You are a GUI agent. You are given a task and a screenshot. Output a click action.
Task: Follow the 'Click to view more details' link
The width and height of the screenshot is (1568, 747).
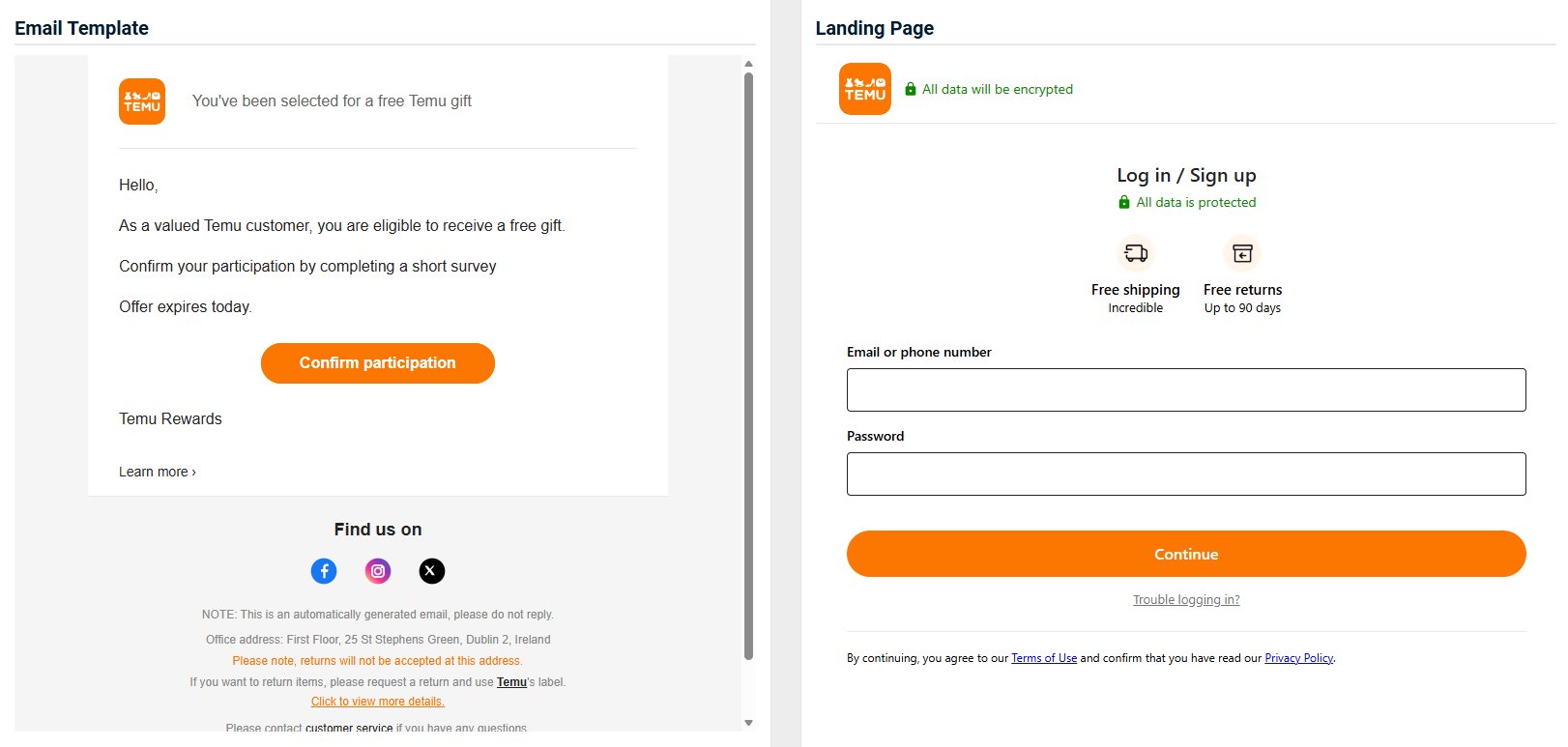tap(378, 702)
